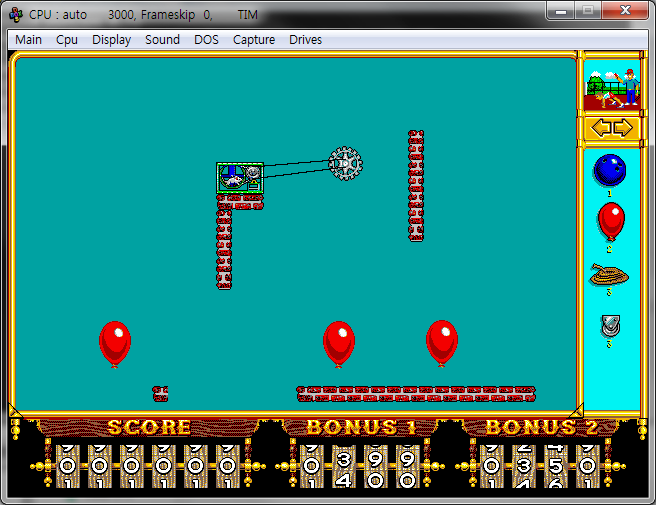Open the Capture menu

coord(254,40)
